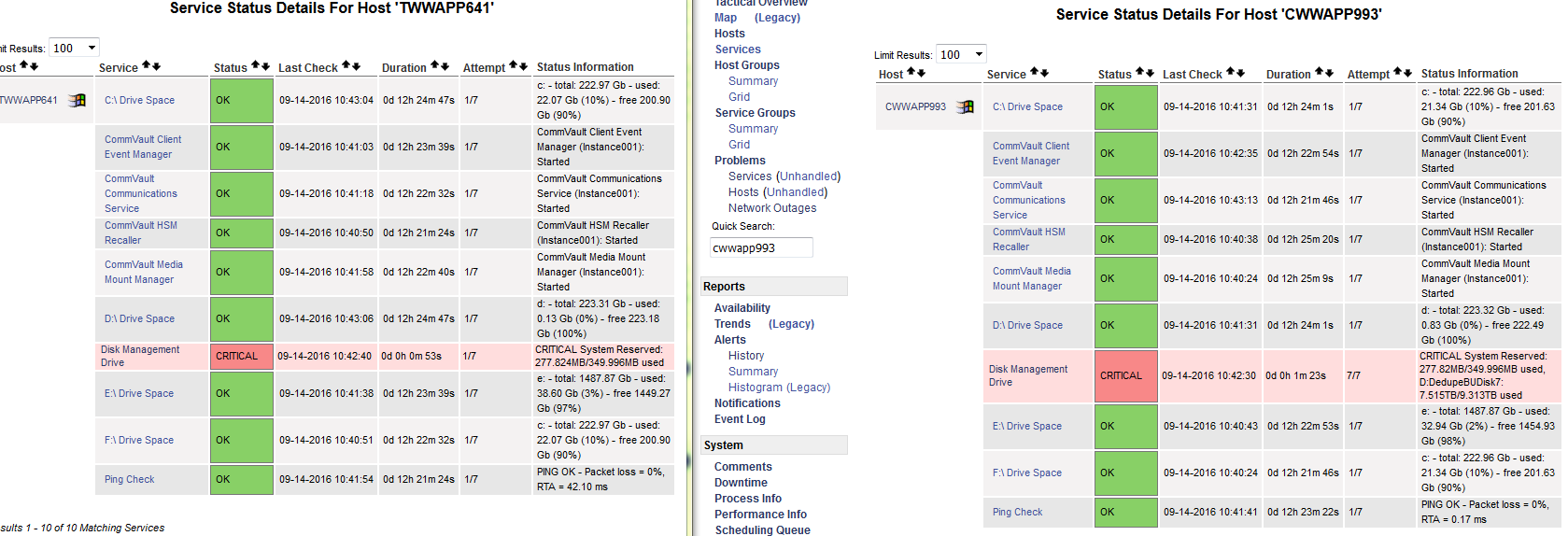Image resolution: width=1568 pixels, height=536 pixels.
Task: Click the Windows icon beside host CWWAPP993
Action: (x=966, y=106)
